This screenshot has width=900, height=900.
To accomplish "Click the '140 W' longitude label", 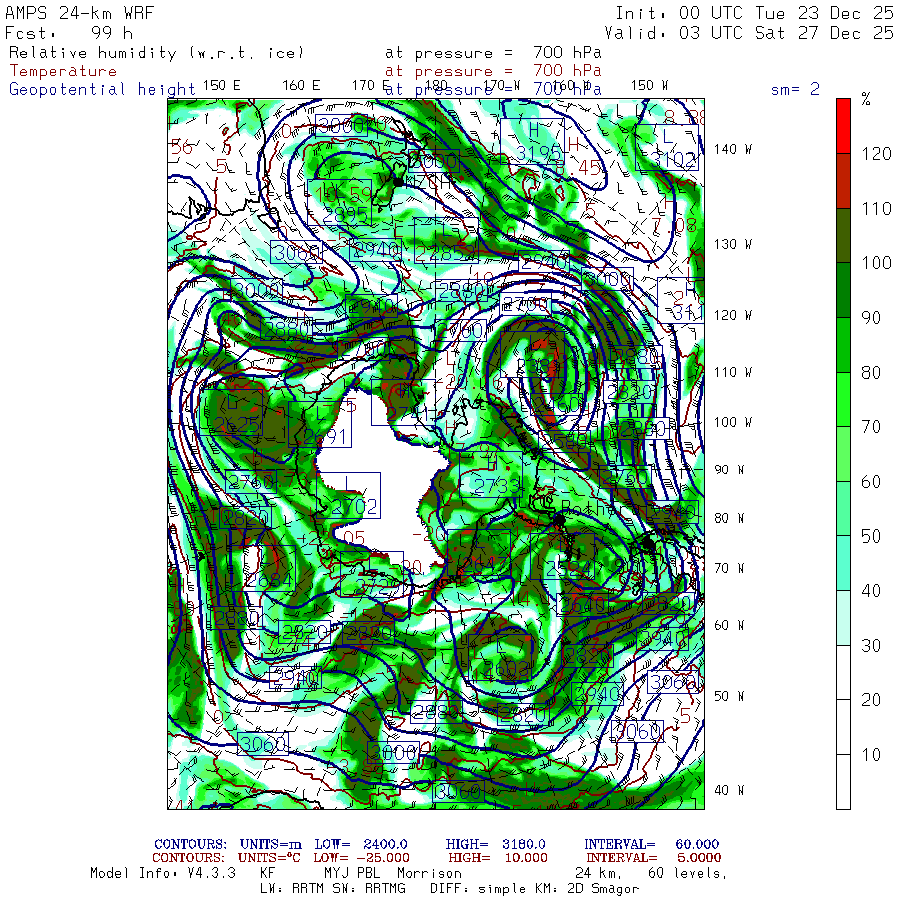I will click(x=733, y=149).
